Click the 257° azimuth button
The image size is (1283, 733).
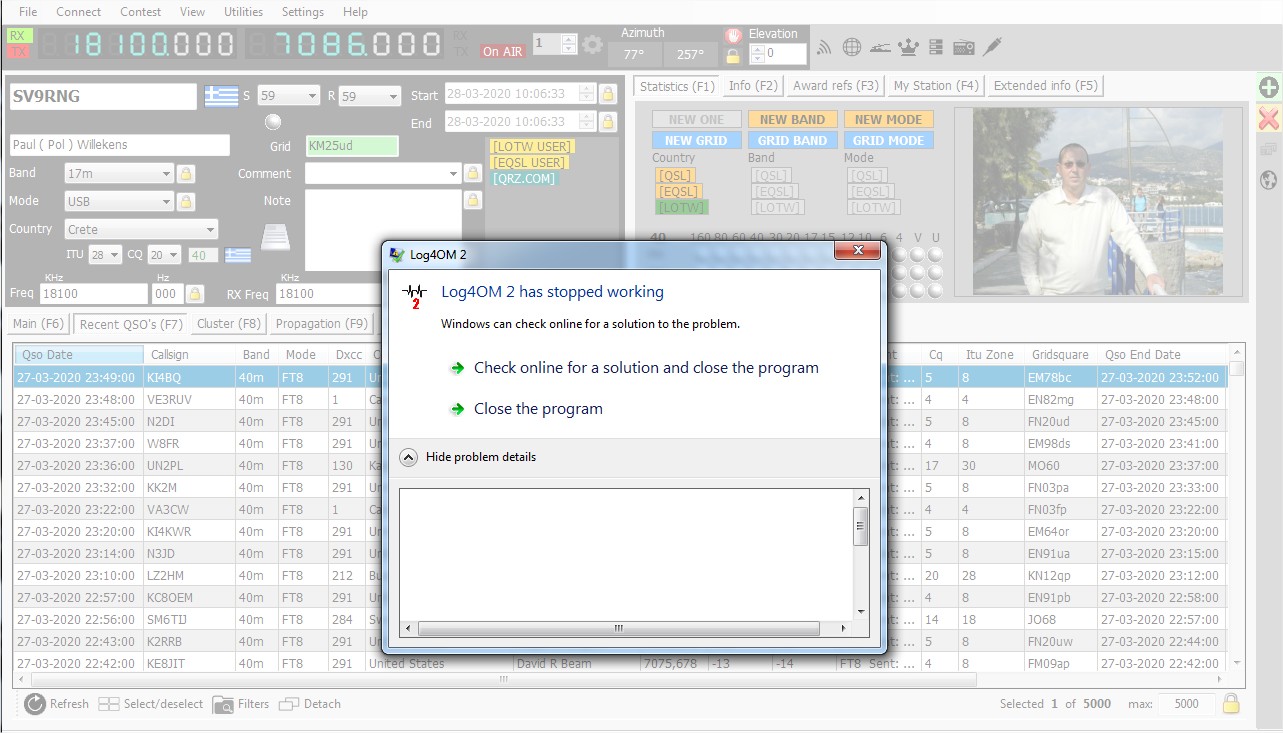tap(690, 55)
